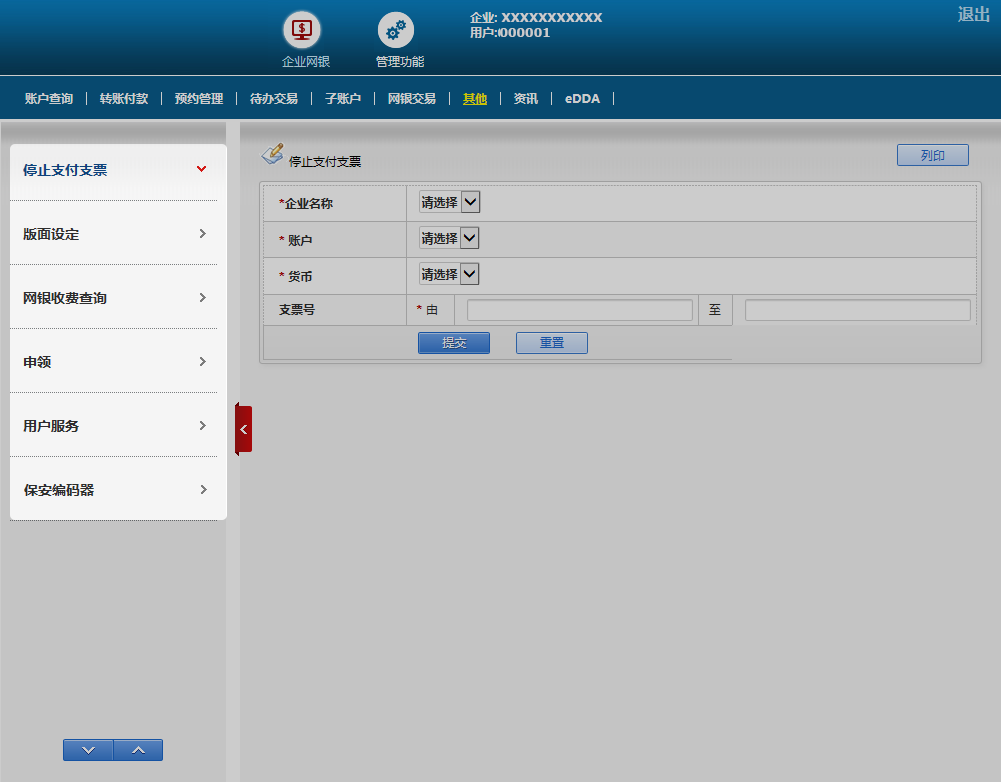
Task: Click the sidebar scroll down arrow button
Action: pyautogui.click(x=88, y=750)
